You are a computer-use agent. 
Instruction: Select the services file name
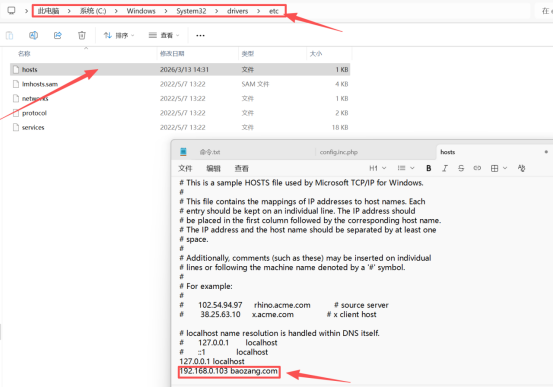pyautogui.click(x=33, y=128)
